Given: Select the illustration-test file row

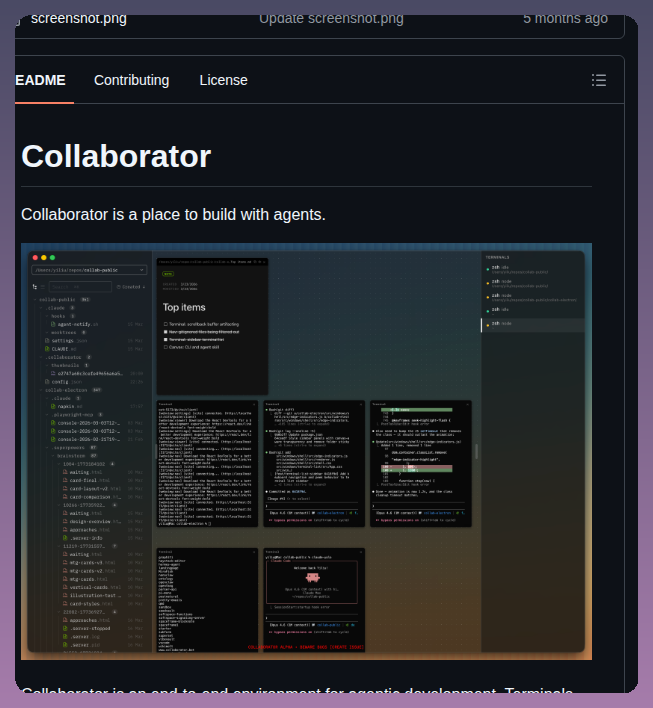Looking at the screenshot, I should pyautogui.click(x=103, y=596).
